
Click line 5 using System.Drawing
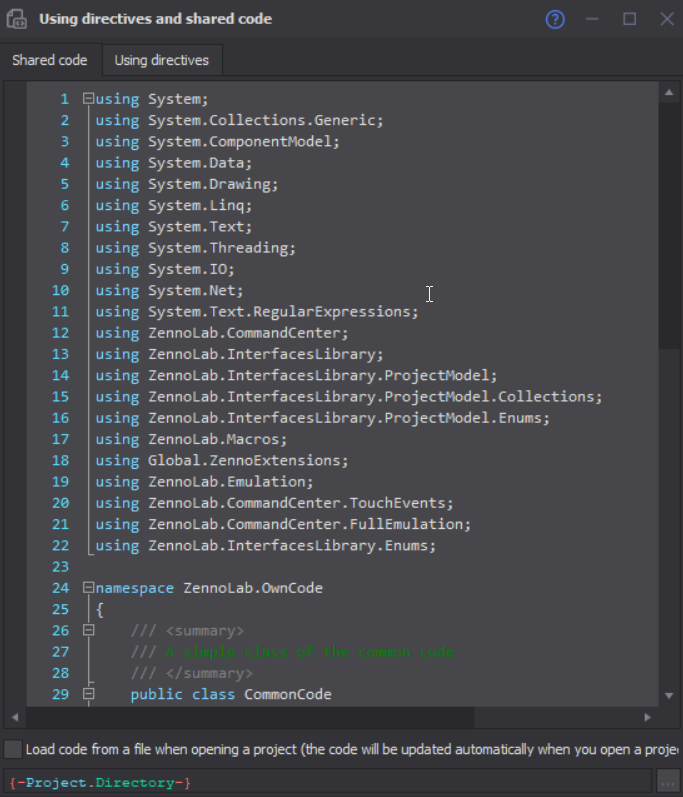(x=187, y=184)
